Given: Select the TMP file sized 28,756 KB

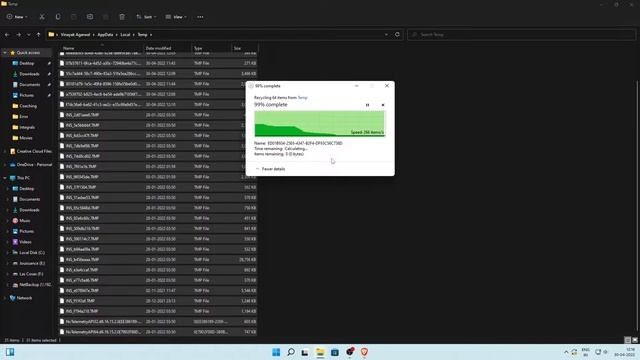Looking at the screenshot, I should click(158, 260).
